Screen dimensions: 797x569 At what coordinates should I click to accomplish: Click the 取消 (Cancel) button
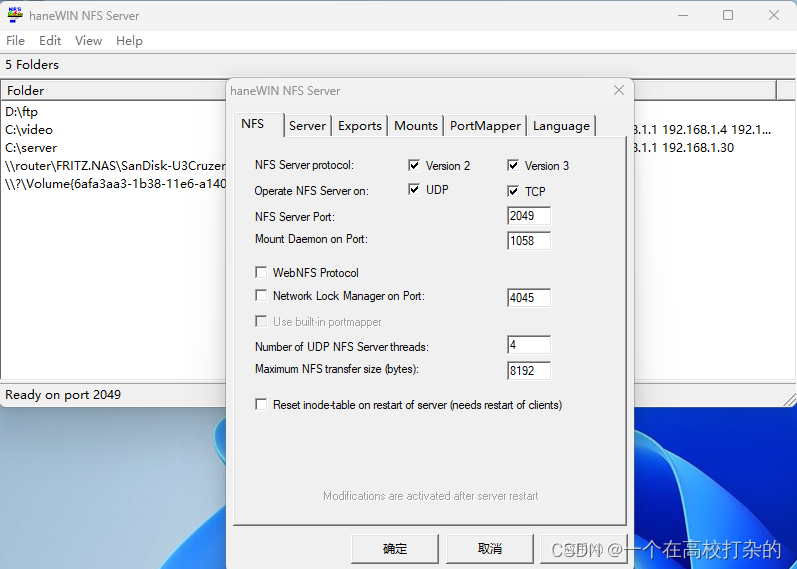490,549
